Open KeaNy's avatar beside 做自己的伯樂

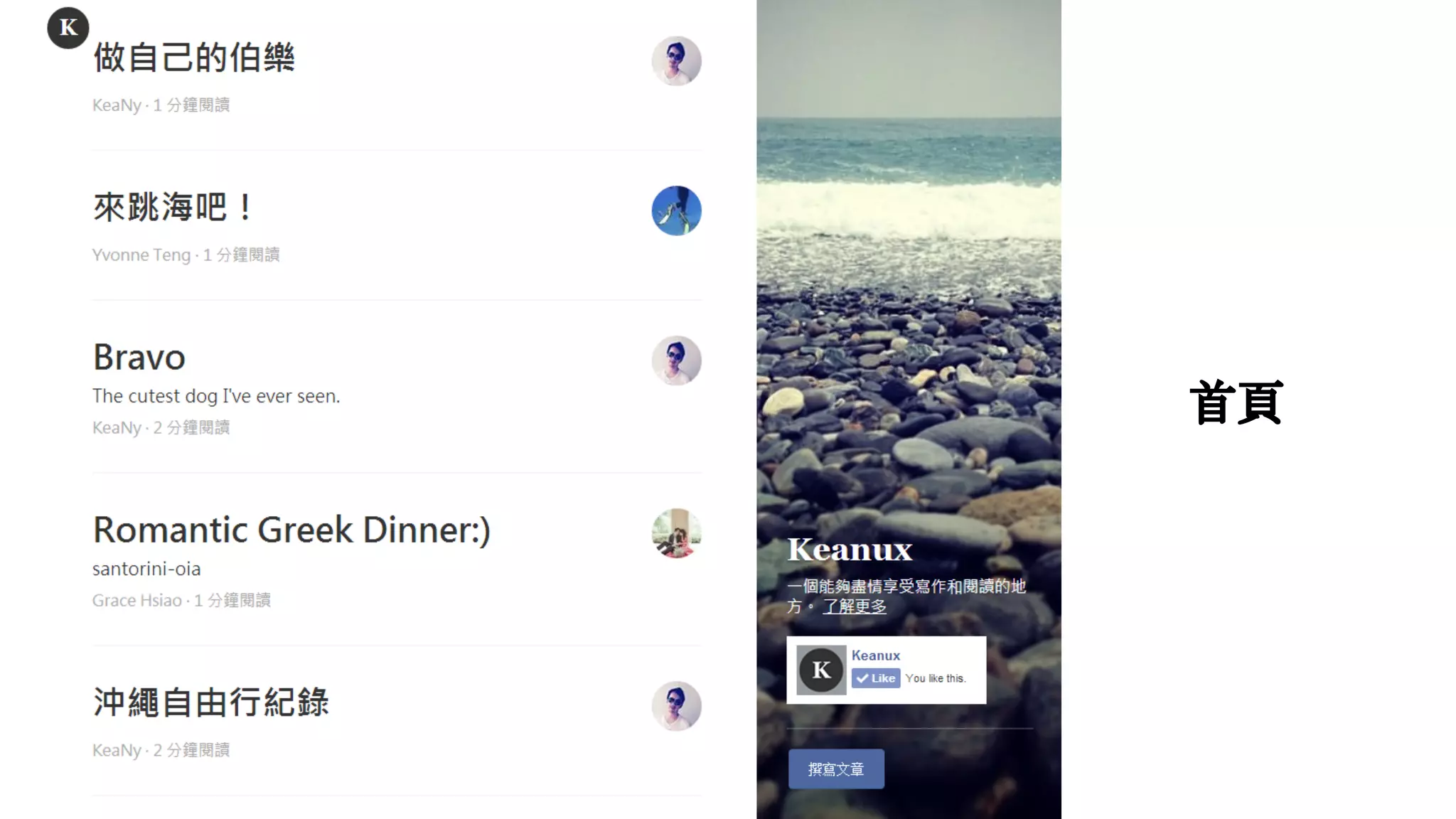pyautogui.click(x=676, y=61)
